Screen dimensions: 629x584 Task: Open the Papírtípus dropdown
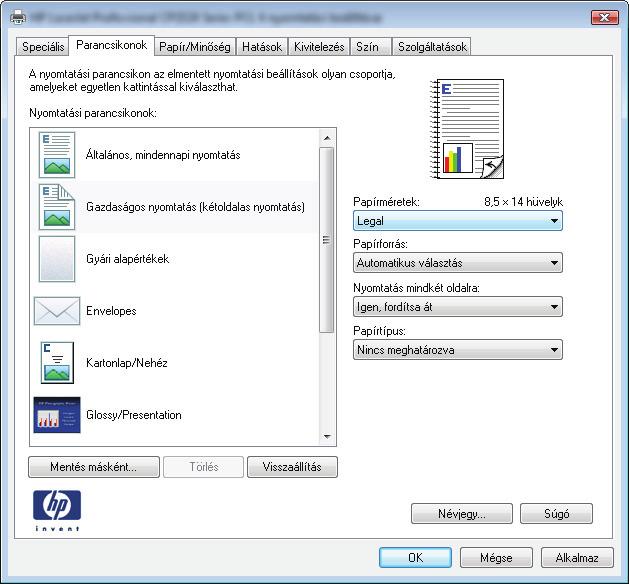pos(458,350)
